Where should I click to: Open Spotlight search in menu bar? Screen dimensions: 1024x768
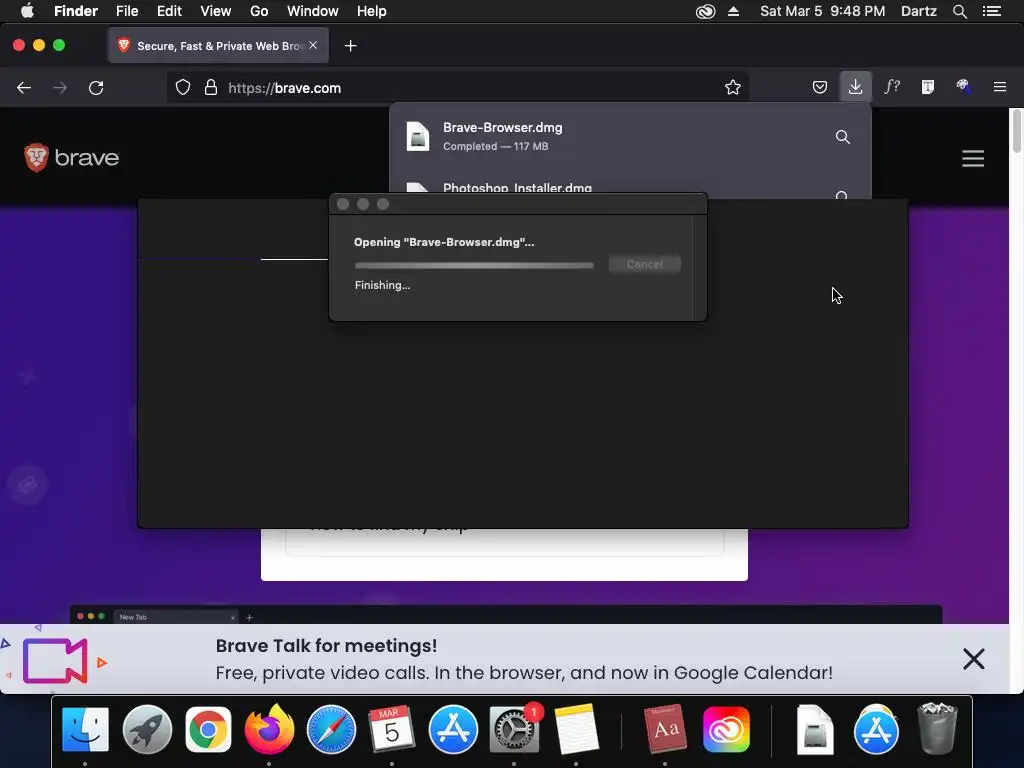(x=959, y=11)
